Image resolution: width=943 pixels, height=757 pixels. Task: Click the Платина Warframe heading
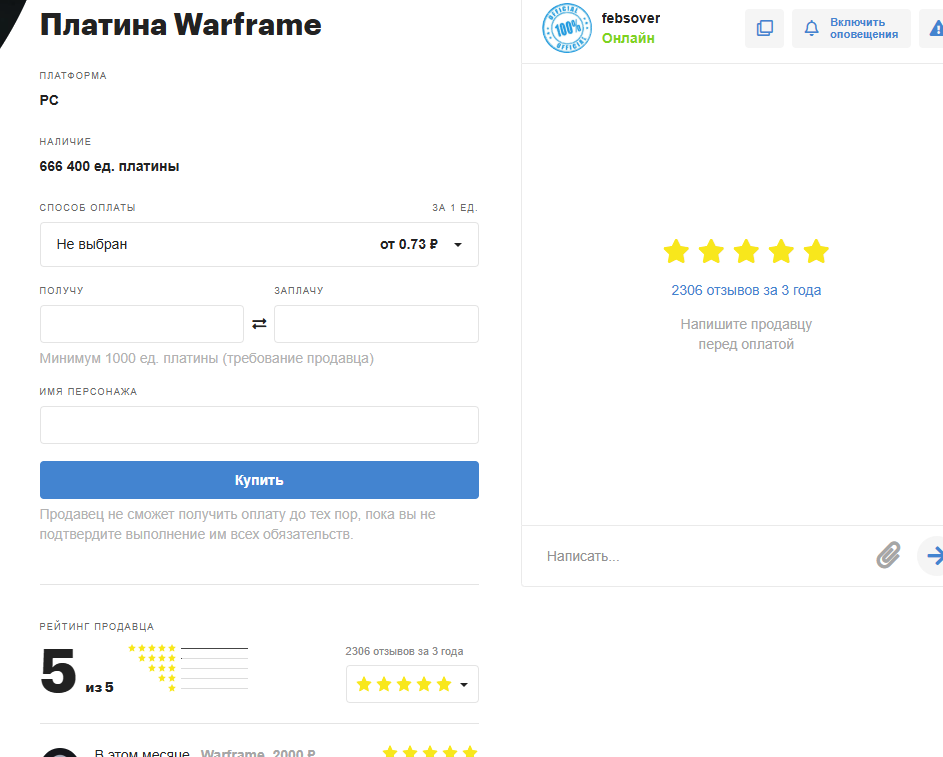tap(180, 25)
